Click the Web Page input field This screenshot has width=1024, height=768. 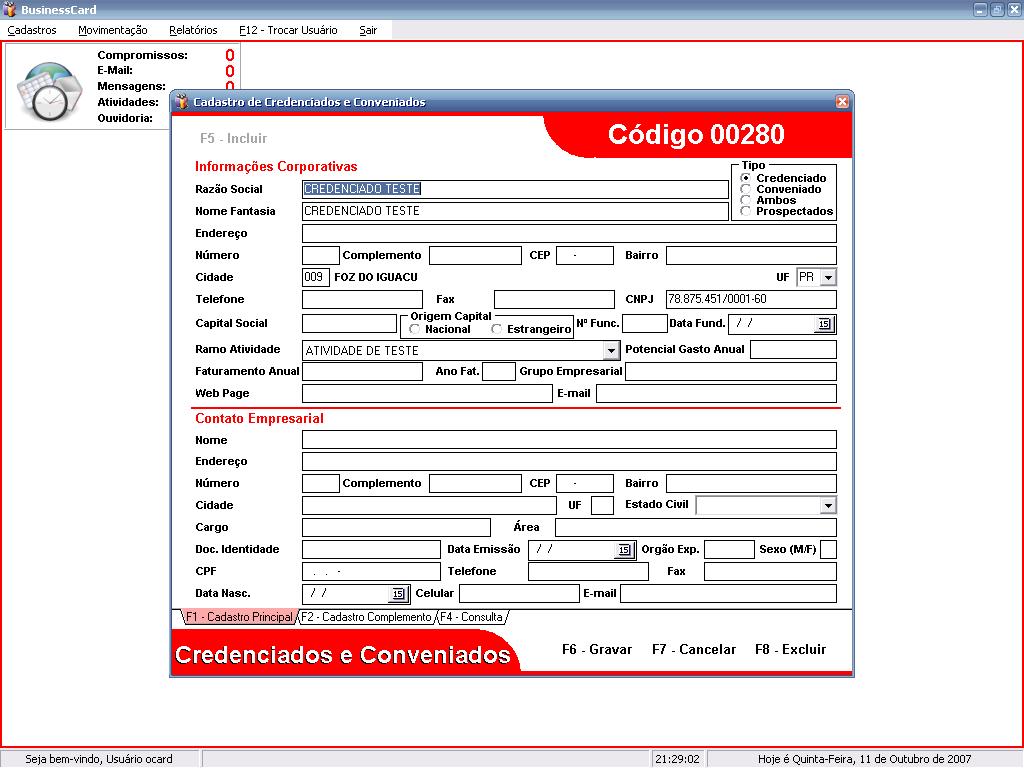tap(427, 394)
